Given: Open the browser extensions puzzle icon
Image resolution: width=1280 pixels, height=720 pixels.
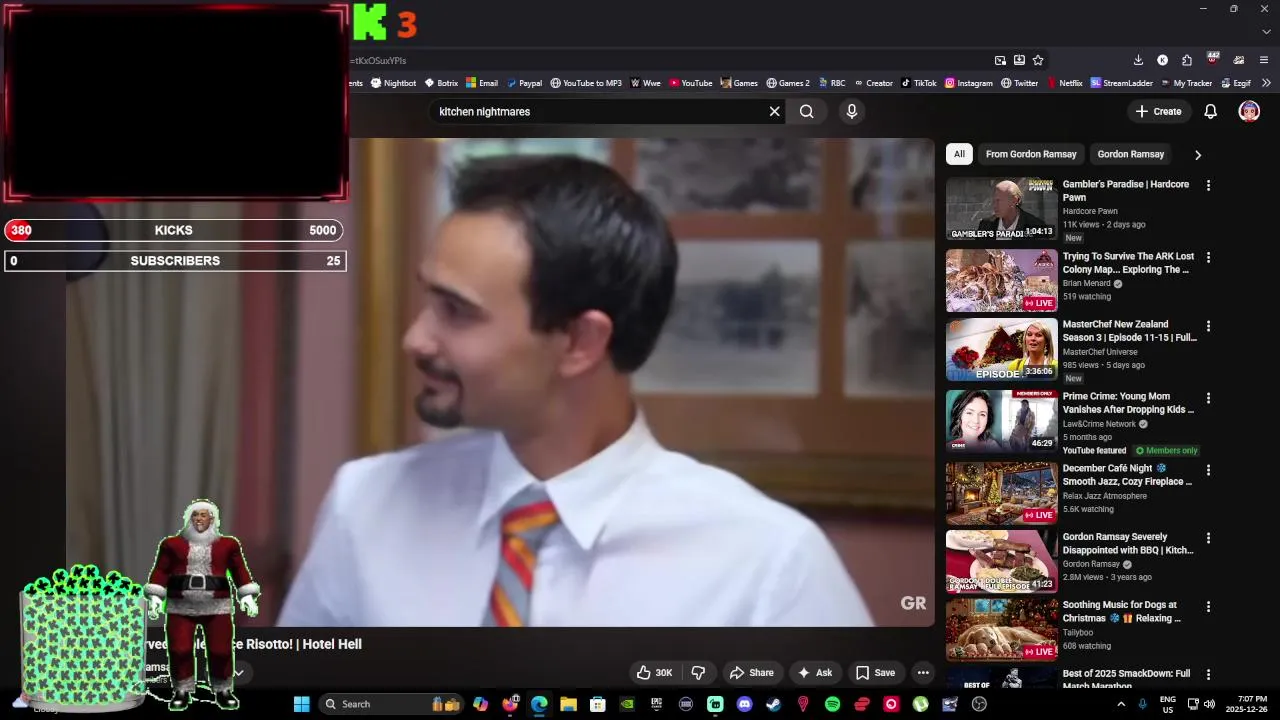Looking at the screenshot, I should click(1187, 60).
